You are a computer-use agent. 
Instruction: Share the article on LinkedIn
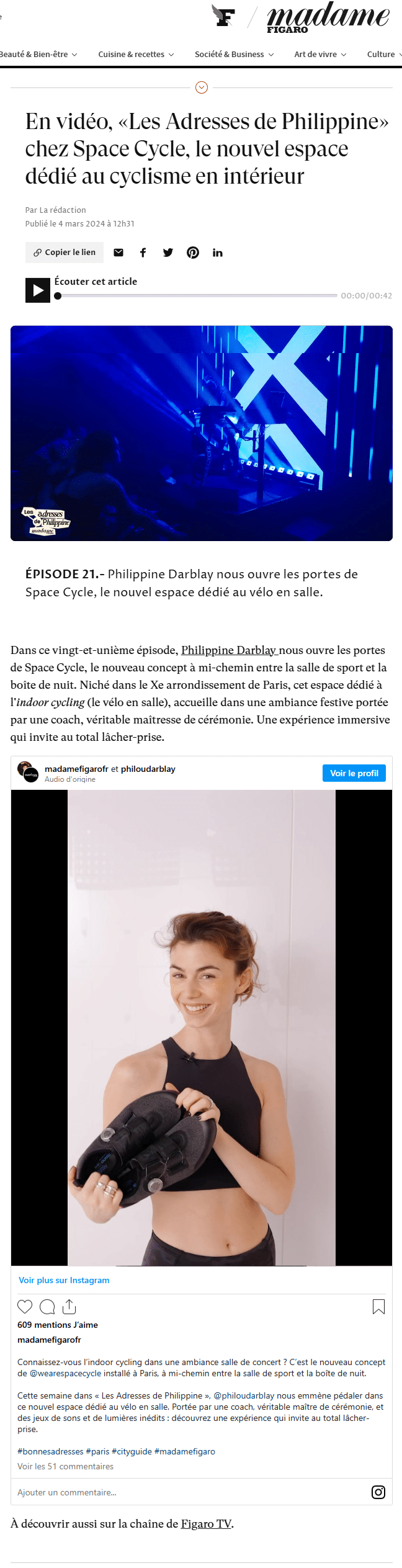pyautogui.click(x=218, y=253)
